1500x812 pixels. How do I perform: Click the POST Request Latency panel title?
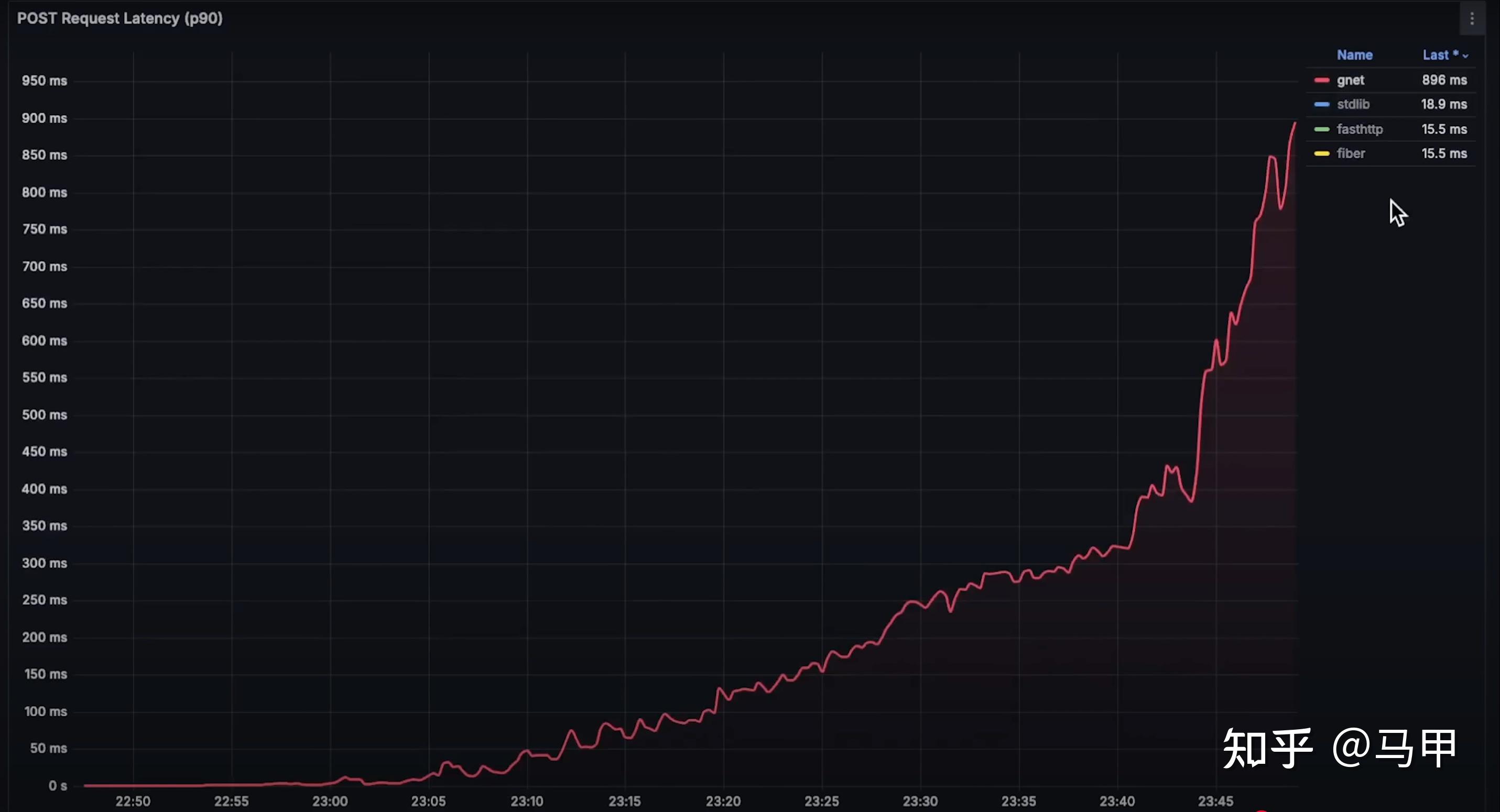[x=120, y=19]
